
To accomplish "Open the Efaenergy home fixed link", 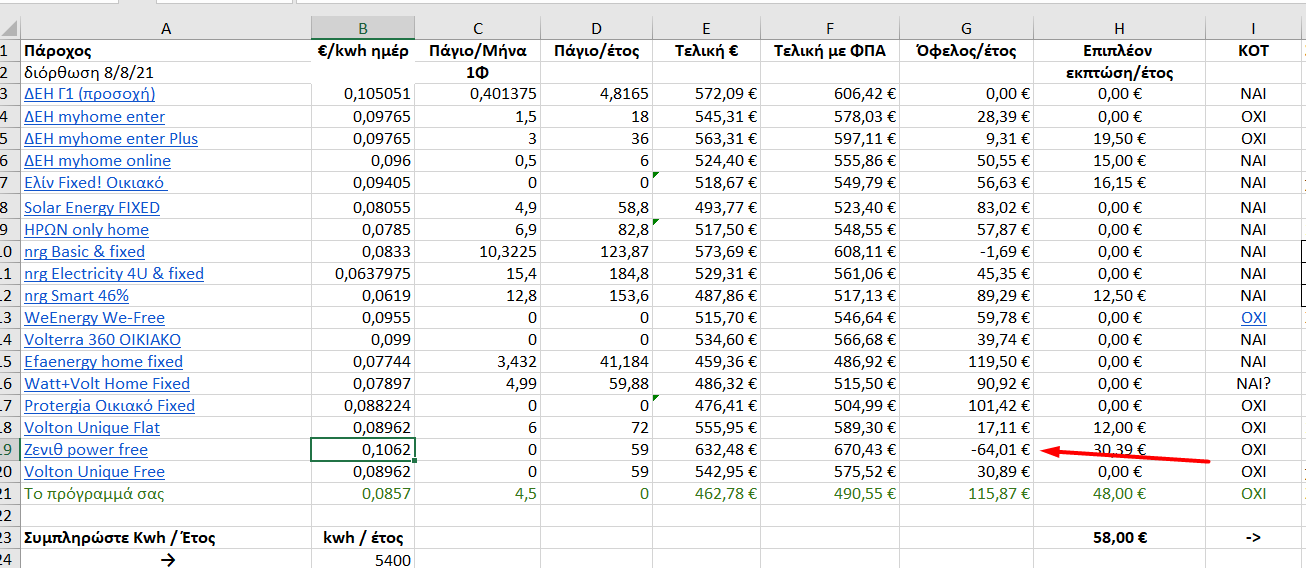I will click(103, 362).
